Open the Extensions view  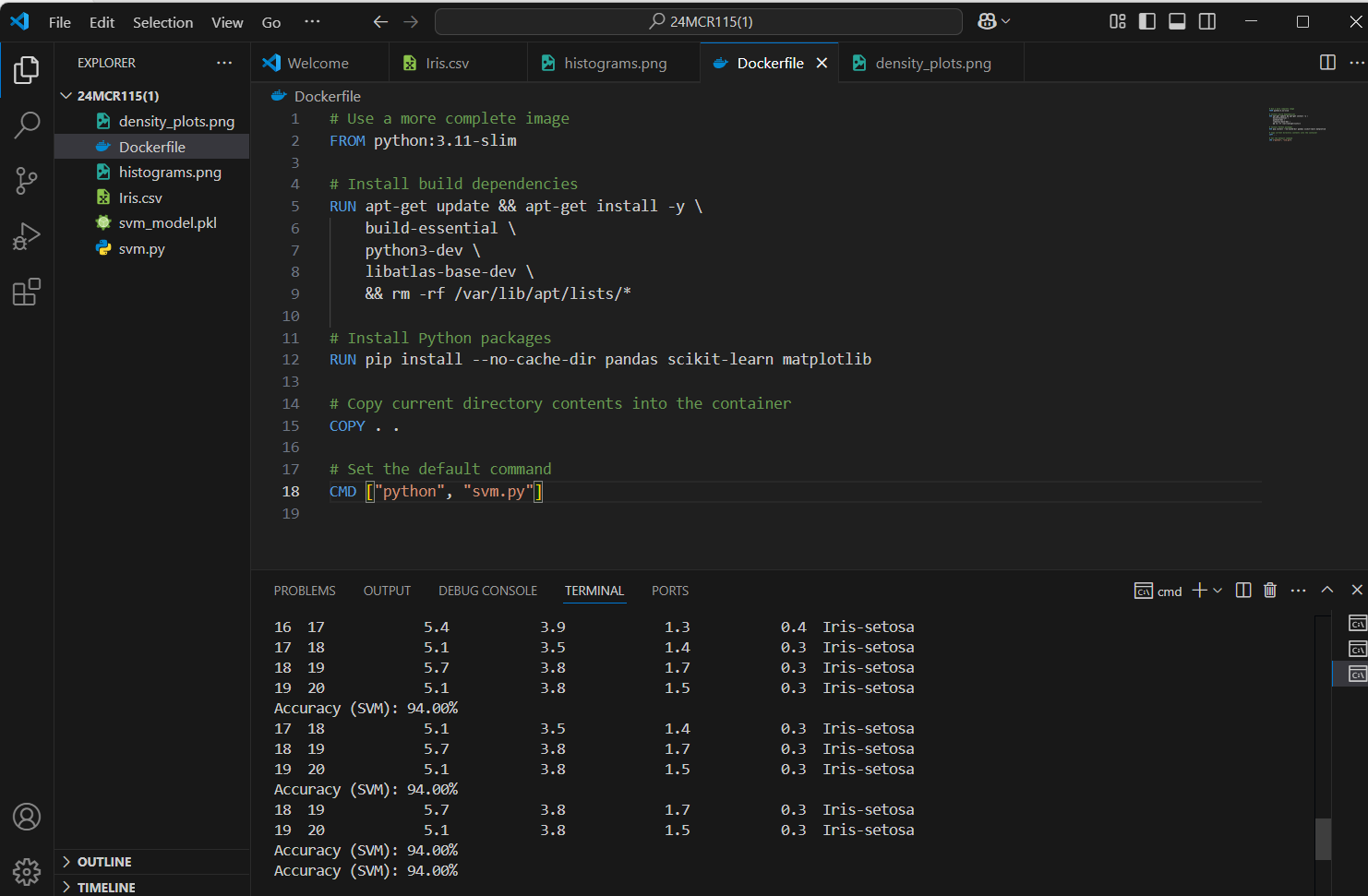coord(27,292)
